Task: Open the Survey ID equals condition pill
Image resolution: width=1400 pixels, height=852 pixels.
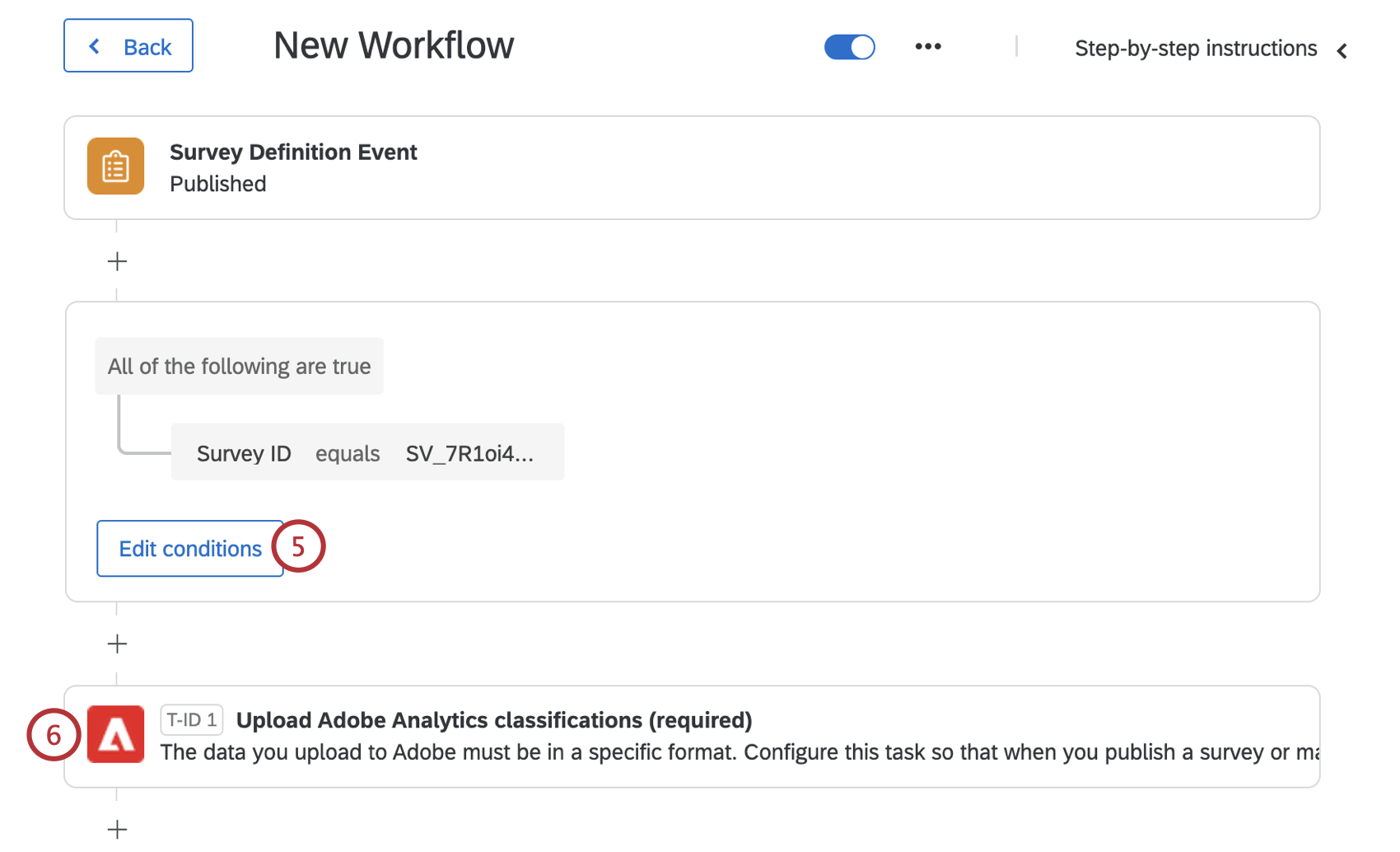Action: point(367,452)
